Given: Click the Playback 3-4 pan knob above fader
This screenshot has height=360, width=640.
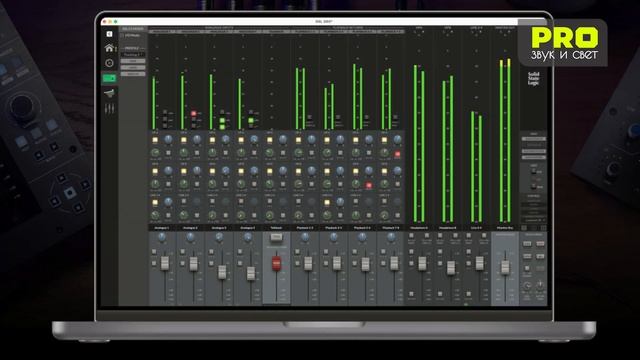Looking at the screenshot, I should click(333, 237).
